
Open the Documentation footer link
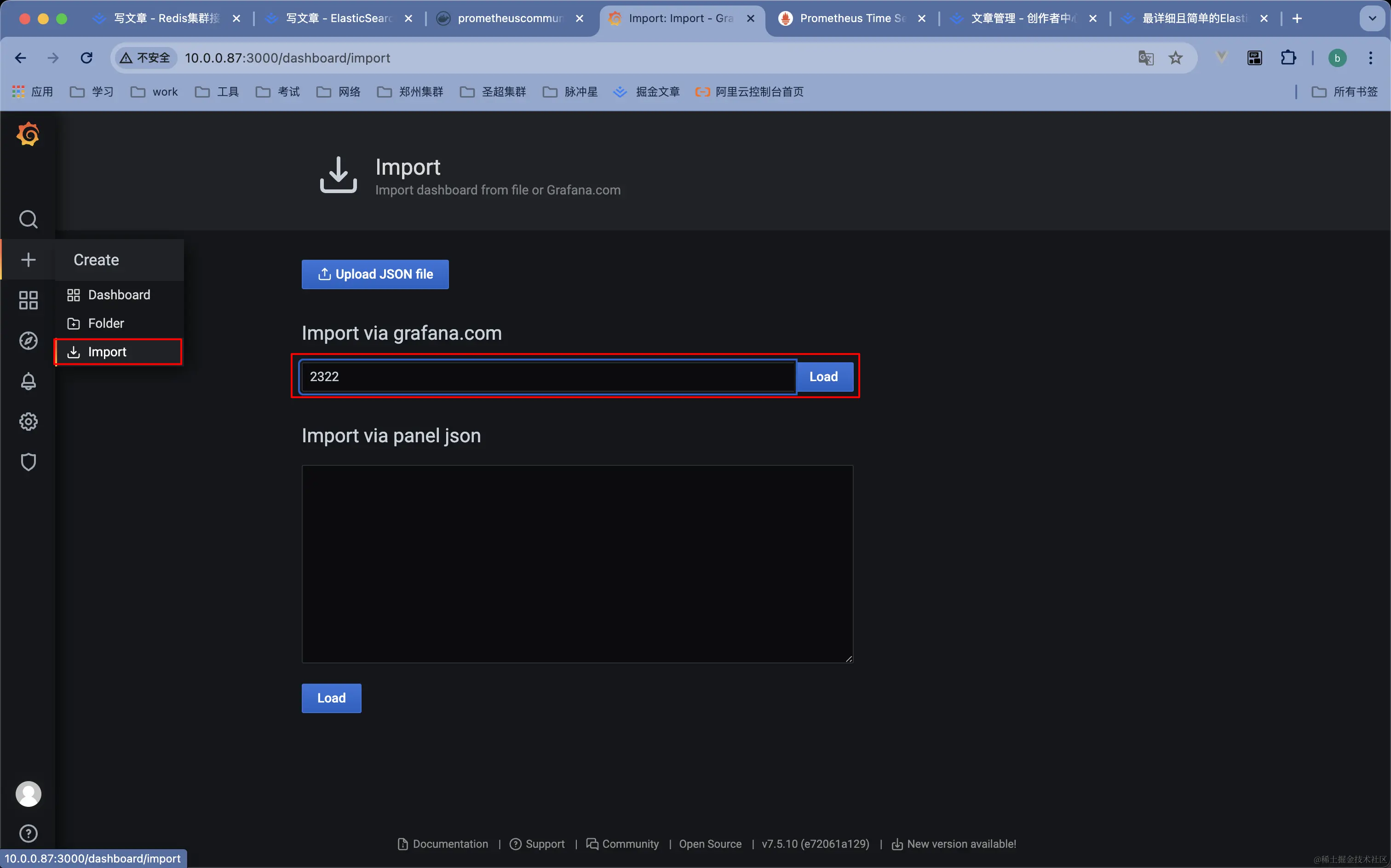(443, 844)
